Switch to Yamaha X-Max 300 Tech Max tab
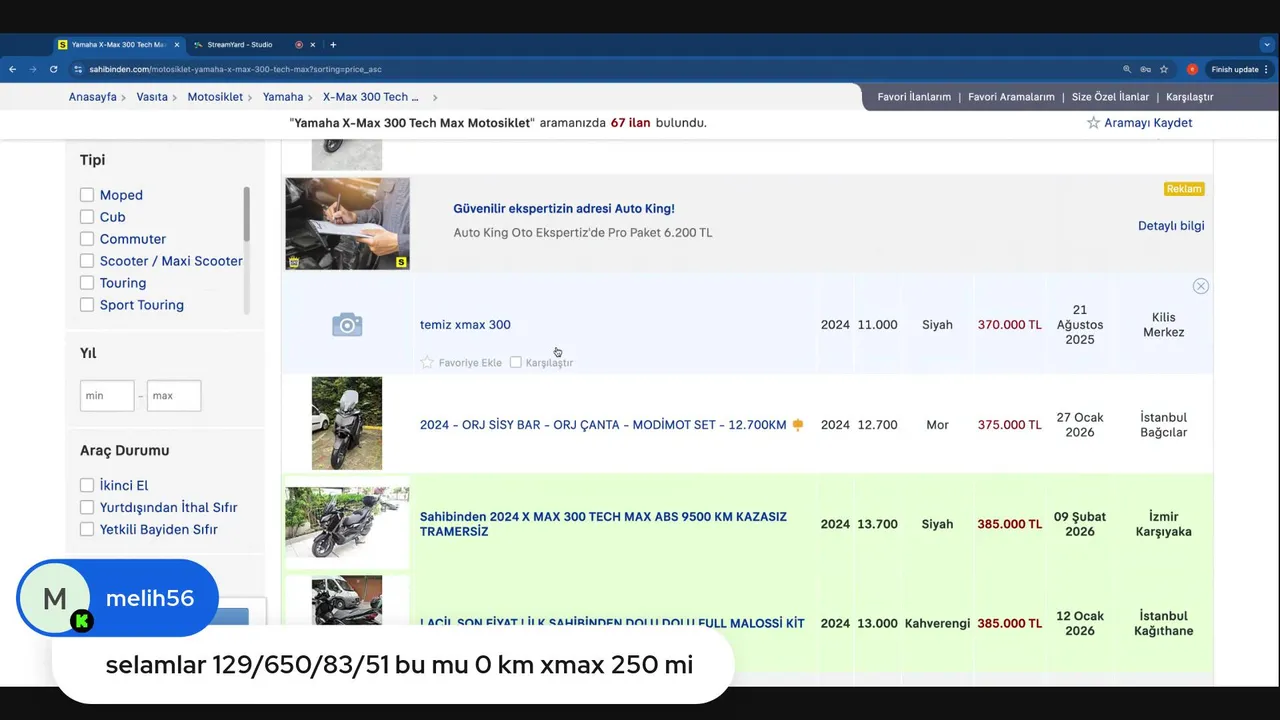Screen dimensions: 1280x720 (x=118, y=44)
